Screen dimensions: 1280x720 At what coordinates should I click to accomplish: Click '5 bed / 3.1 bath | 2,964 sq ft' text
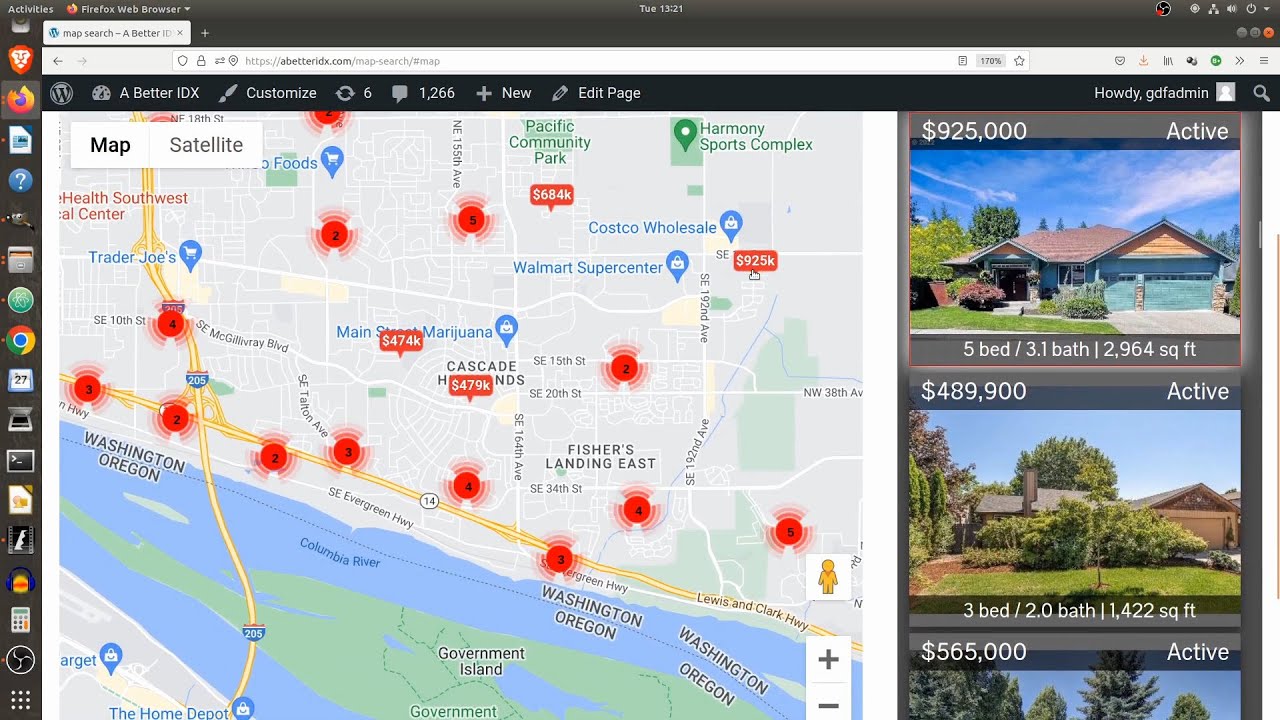1080,350
